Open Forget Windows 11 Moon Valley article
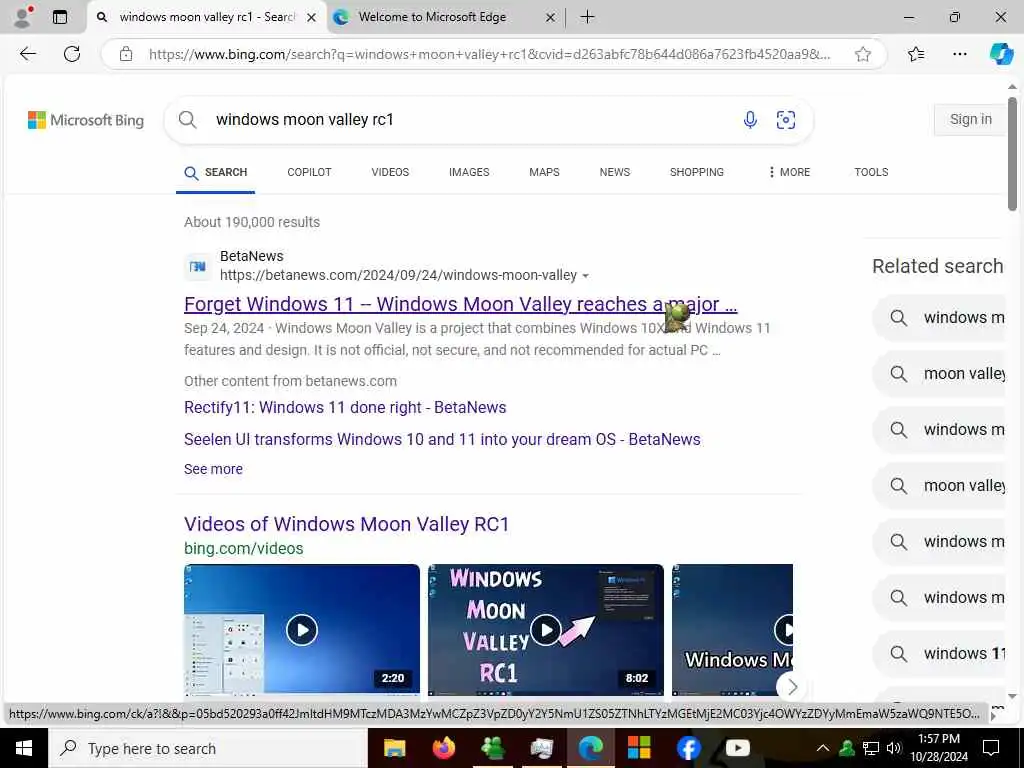The width and height of the screenshot is (1024, 768). coord(460,304)
